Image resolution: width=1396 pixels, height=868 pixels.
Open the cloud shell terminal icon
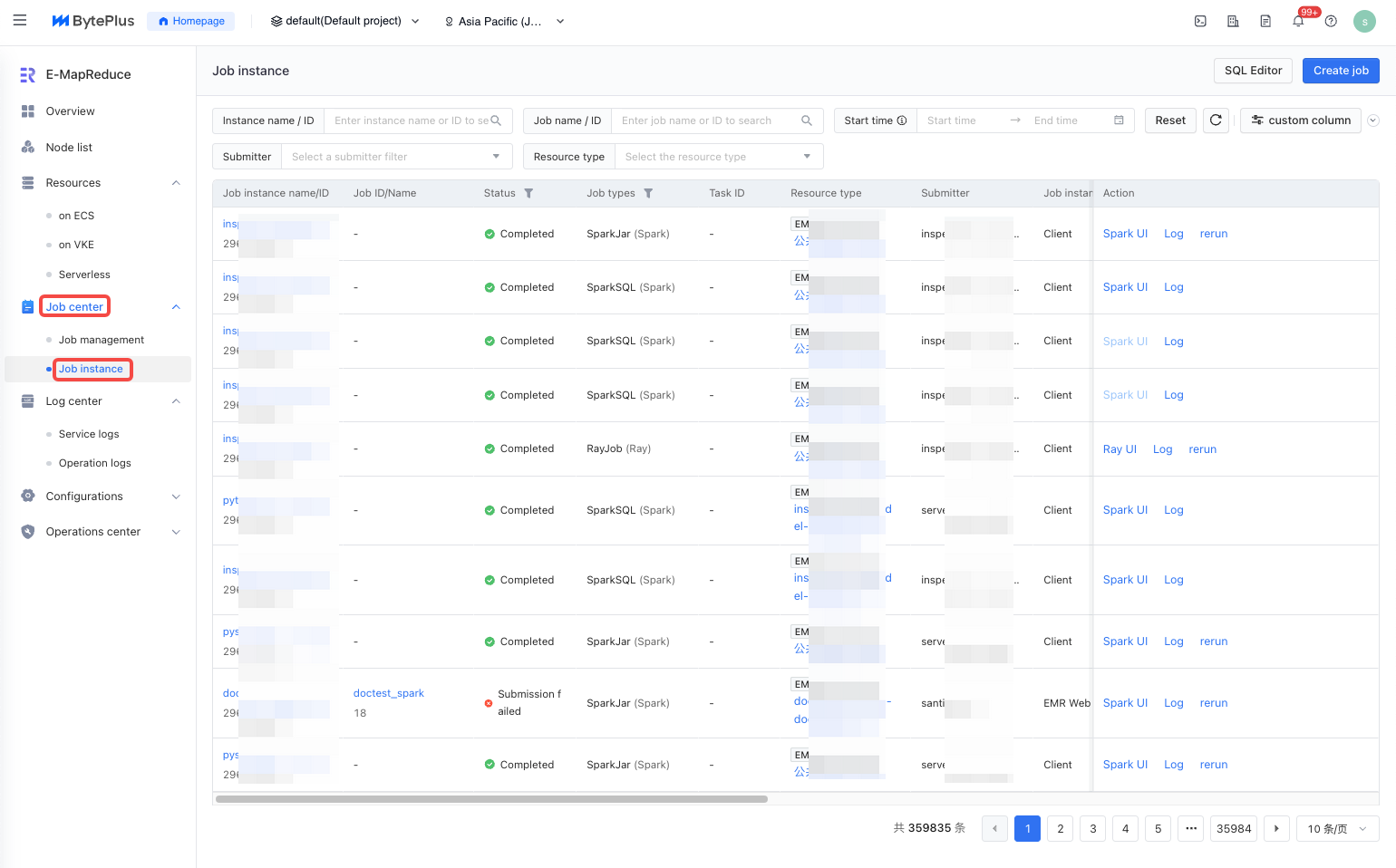(x=1200, y=21)
